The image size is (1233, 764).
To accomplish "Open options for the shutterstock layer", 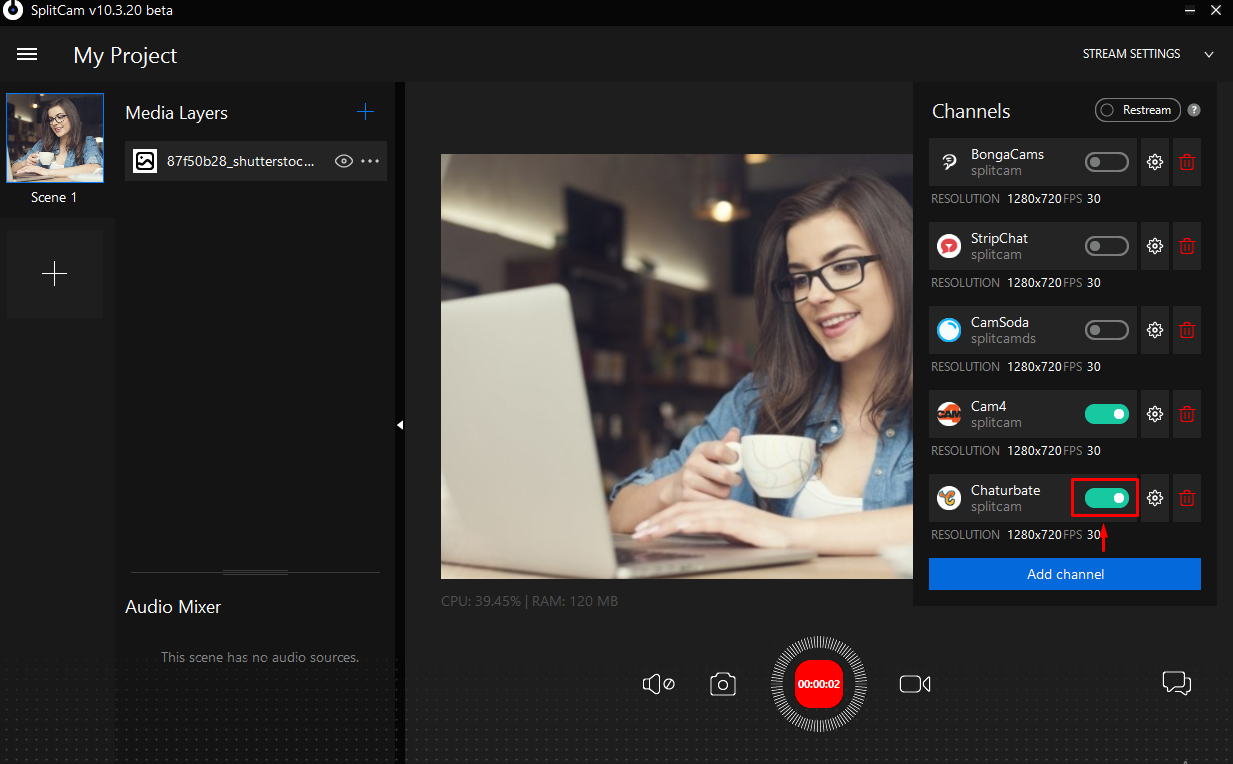I will pos(371,161).
